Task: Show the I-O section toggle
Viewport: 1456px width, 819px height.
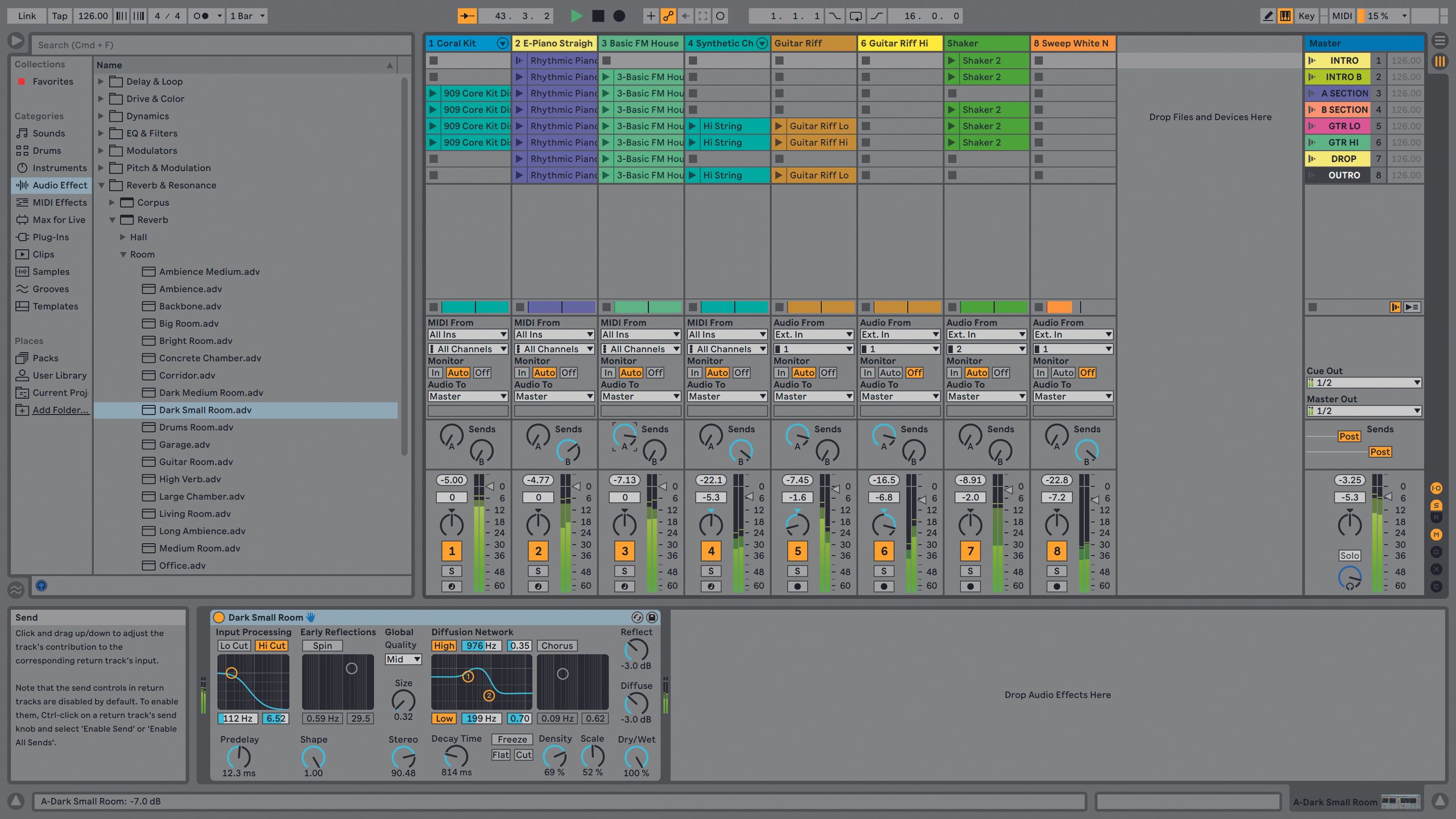Action: (1436, 488)
